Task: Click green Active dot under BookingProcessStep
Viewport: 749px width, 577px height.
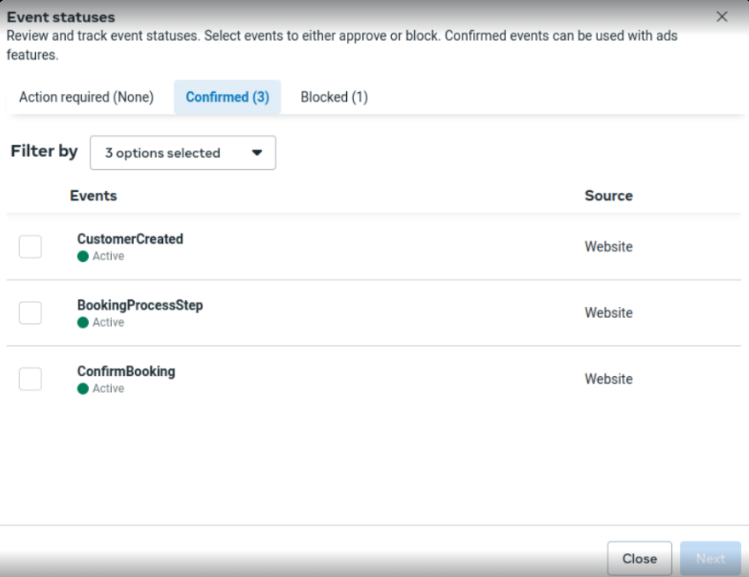Action: coord(83,322)
